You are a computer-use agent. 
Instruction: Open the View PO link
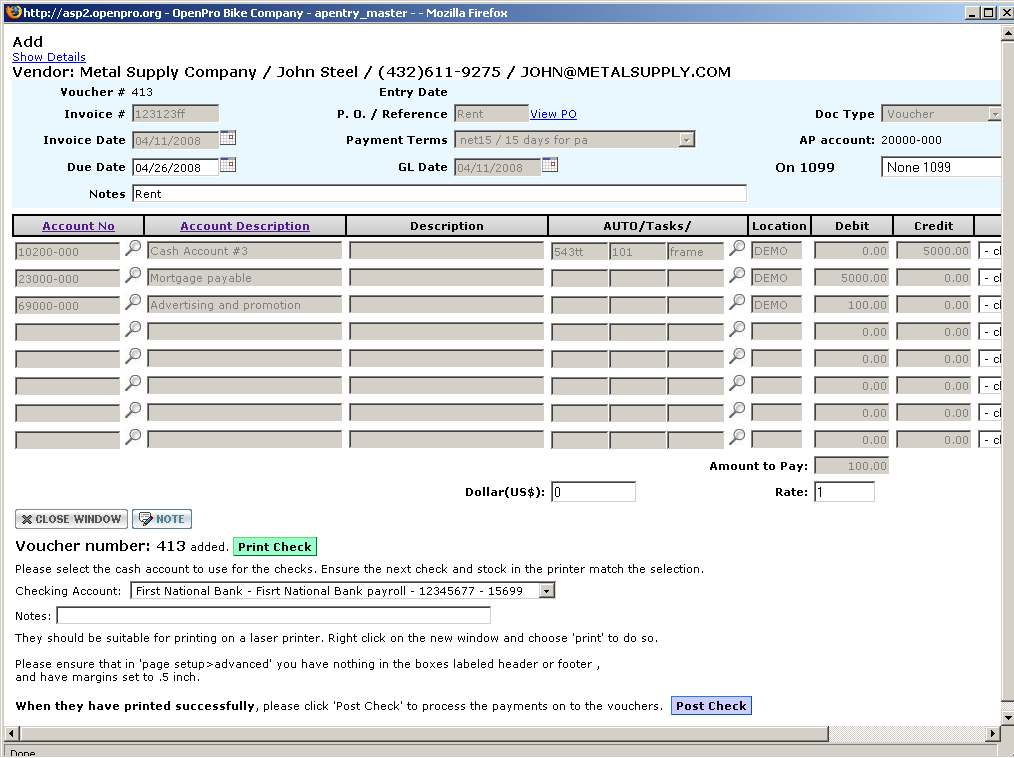[x=553, y=114]
